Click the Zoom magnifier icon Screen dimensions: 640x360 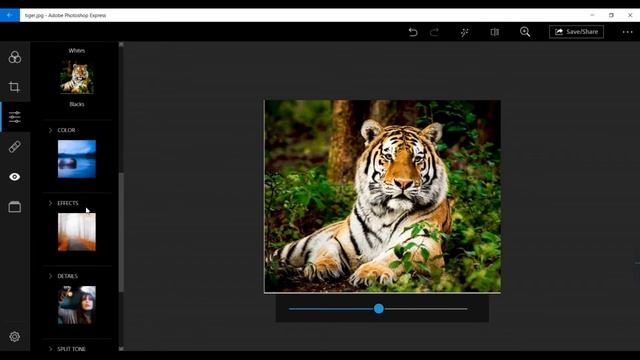pos(525,32)
